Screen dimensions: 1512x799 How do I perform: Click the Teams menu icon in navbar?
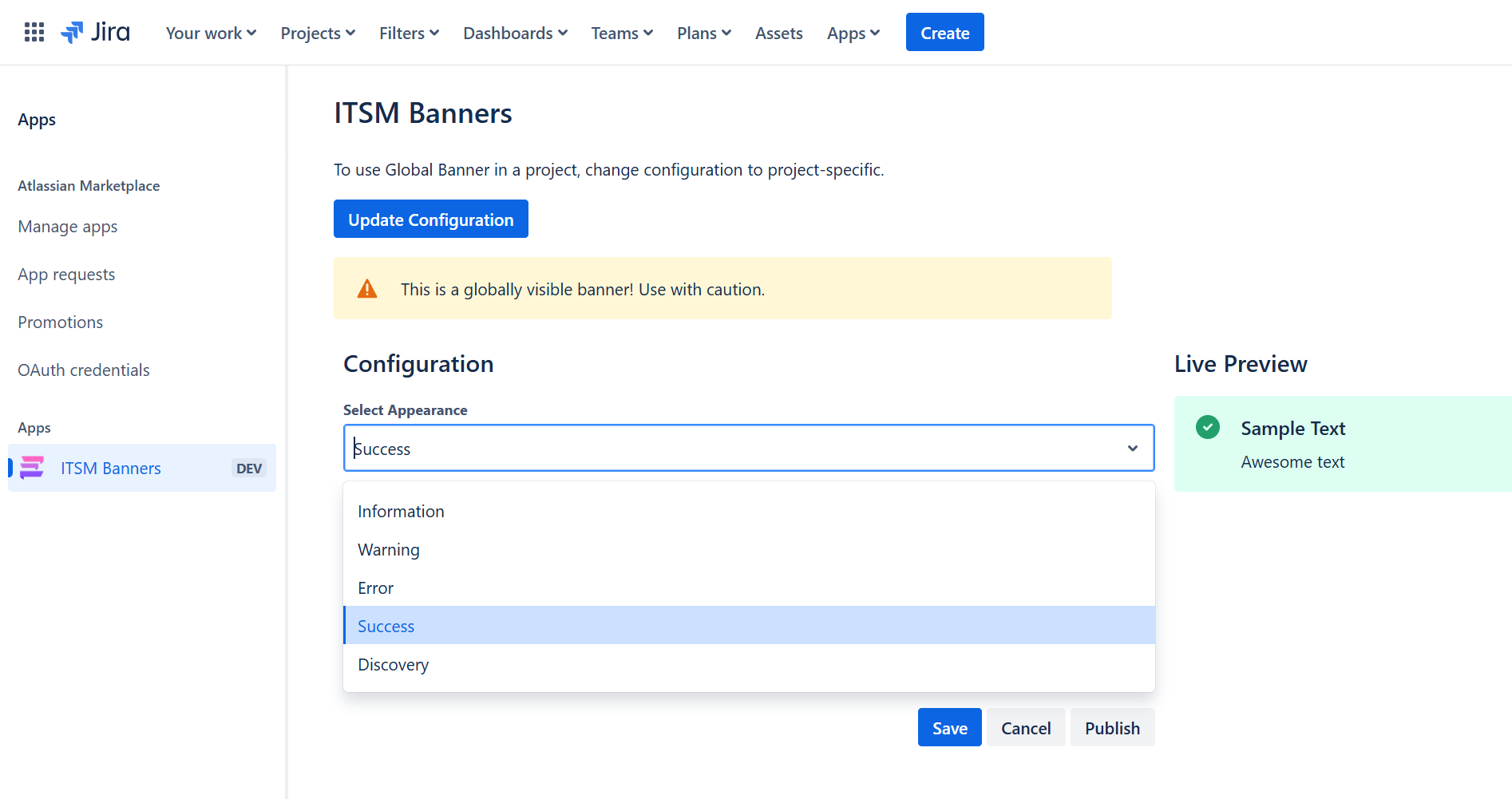649,33
